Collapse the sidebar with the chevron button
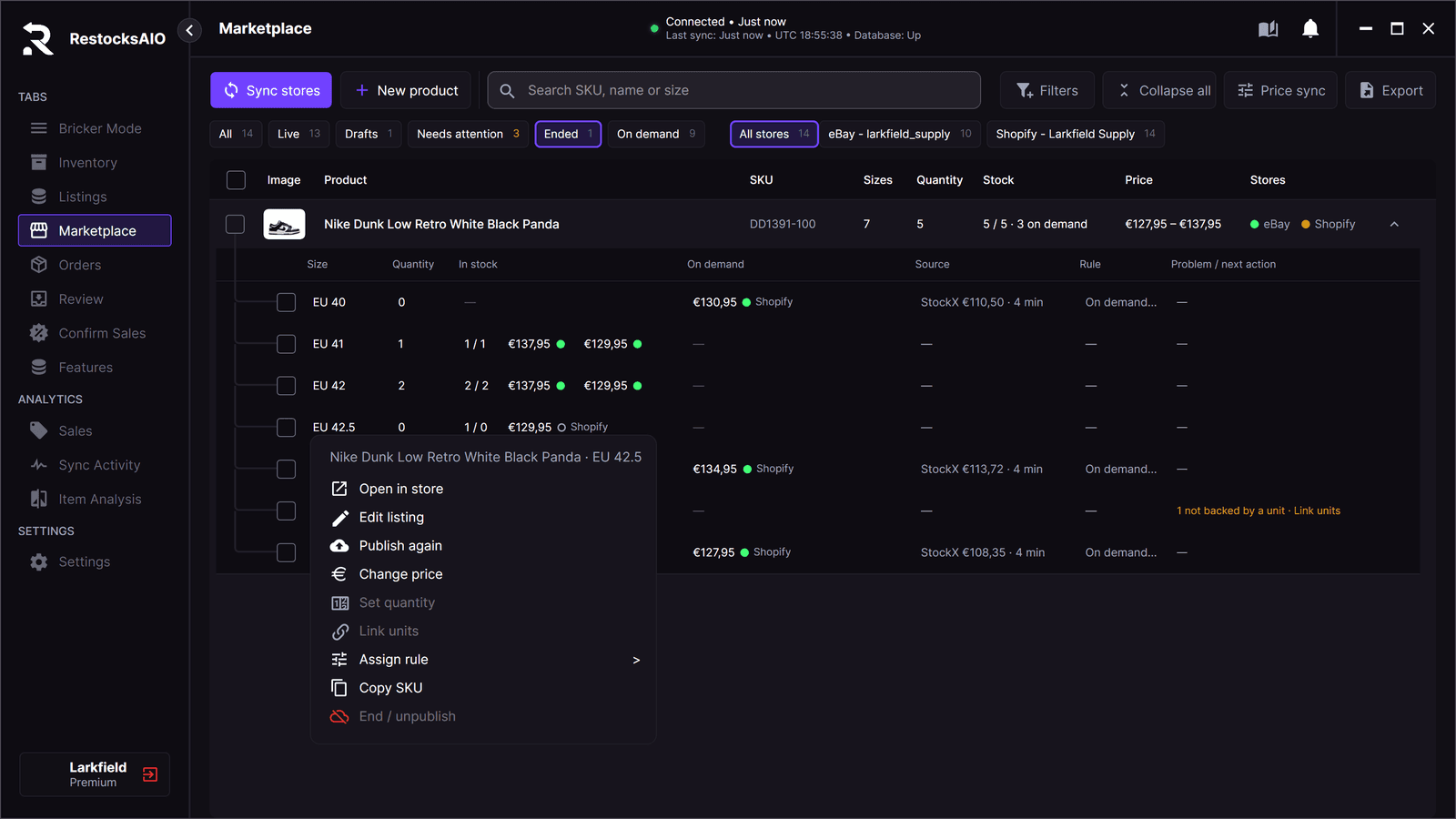 click(189, 30)
